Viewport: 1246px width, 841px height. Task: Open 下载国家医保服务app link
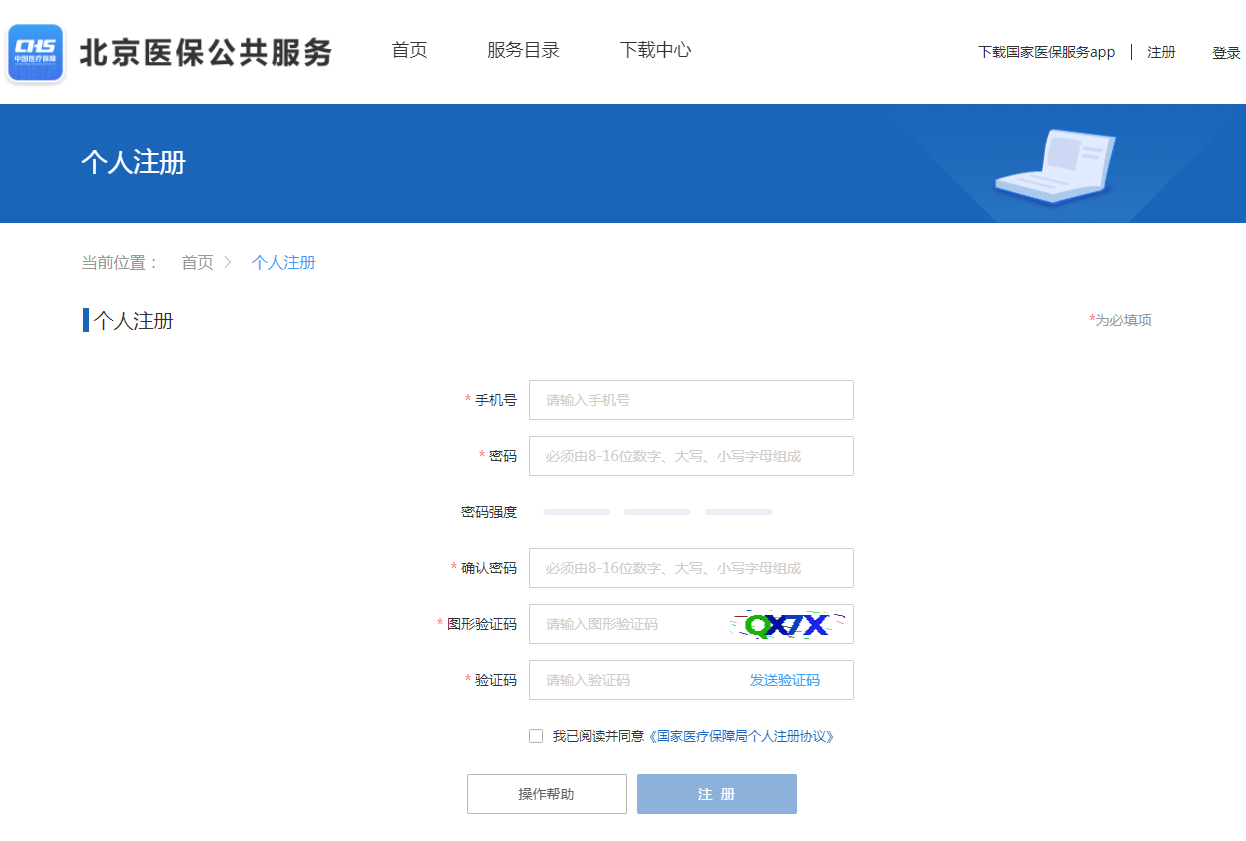[x=1046, y=52]
